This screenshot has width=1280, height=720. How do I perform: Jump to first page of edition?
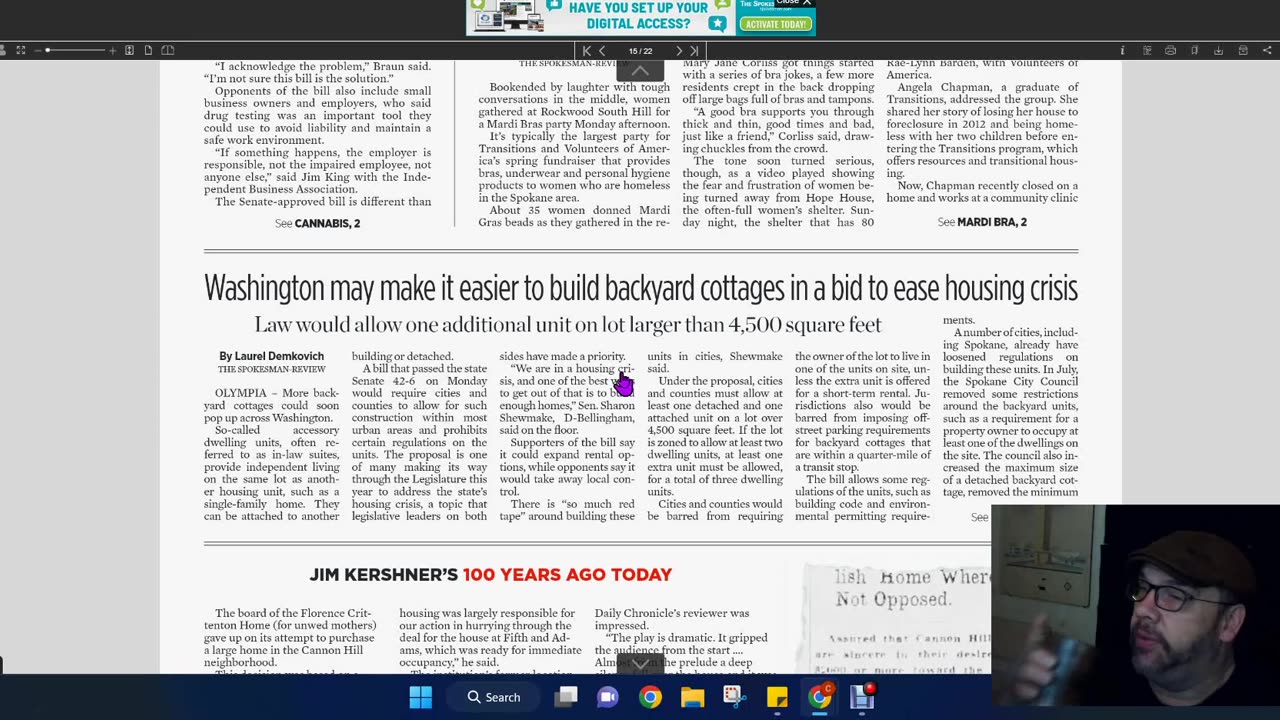click(587, 51)
